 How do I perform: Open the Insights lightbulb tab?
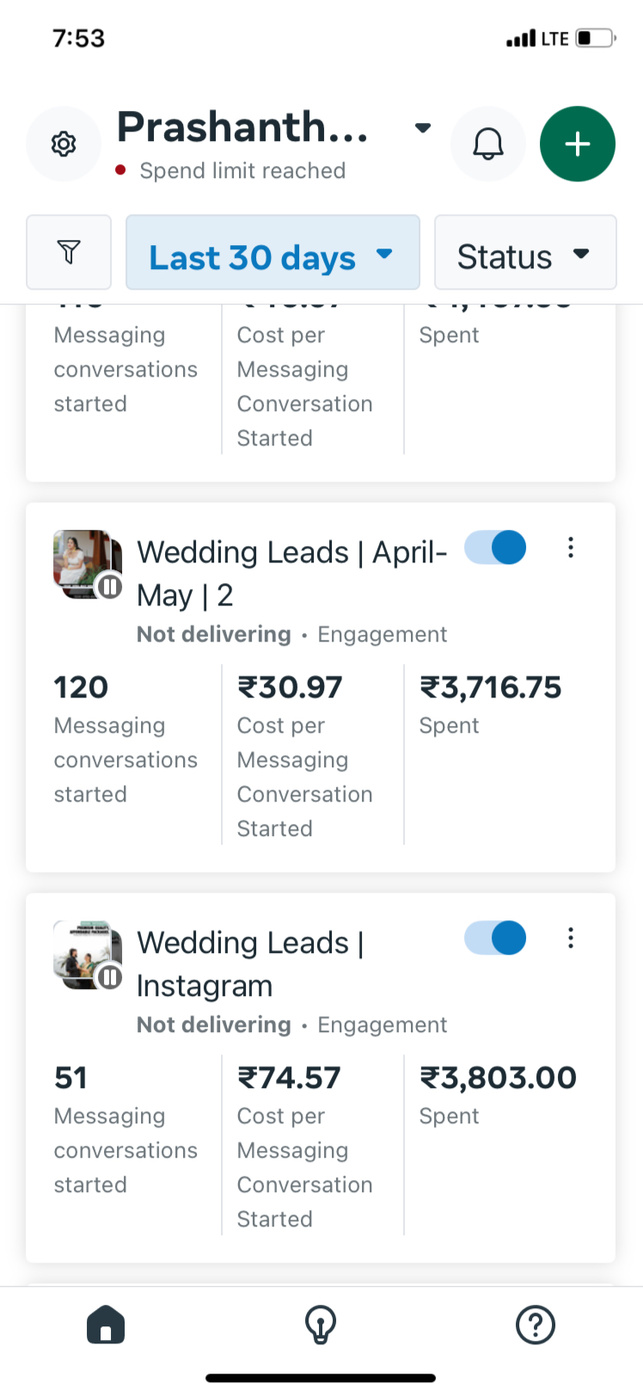(320, 1325)
